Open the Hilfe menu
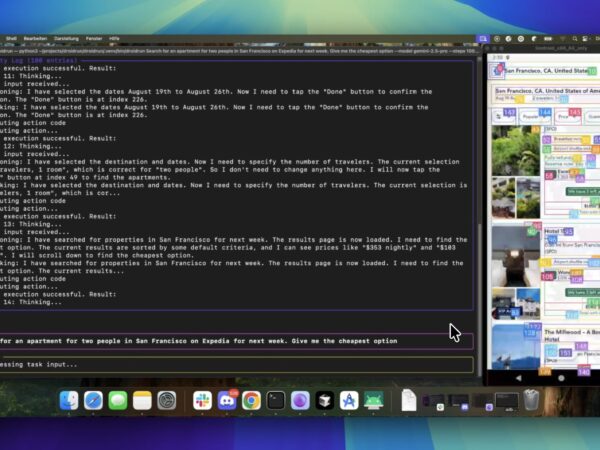 tap(114, 39)
